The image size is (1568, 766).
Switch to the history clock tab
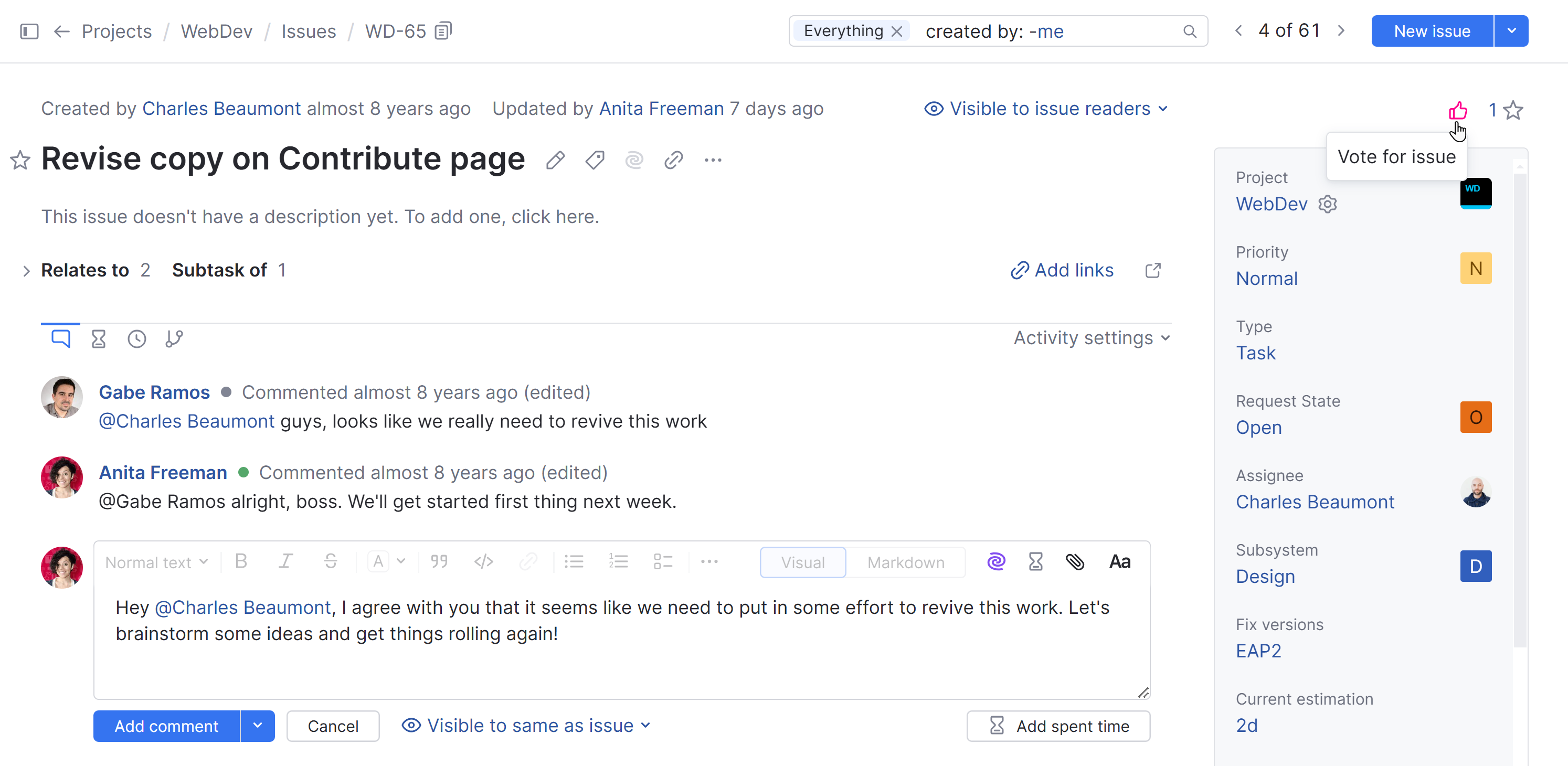point(136,338)
